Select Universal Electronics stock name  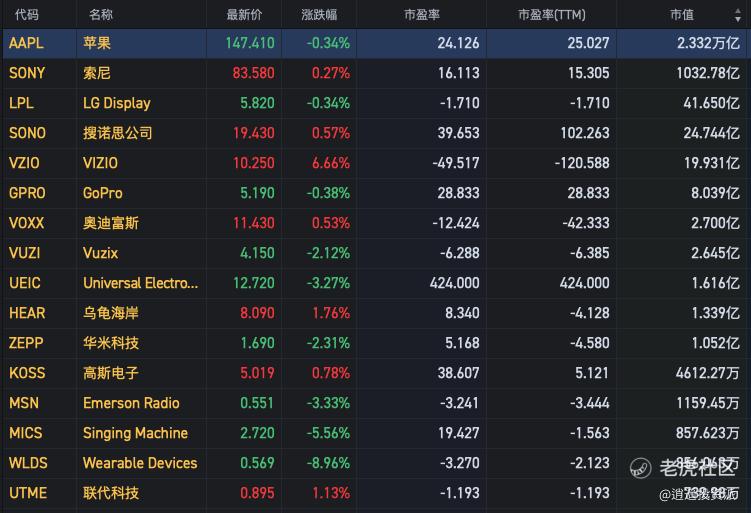tap(141, 283)
